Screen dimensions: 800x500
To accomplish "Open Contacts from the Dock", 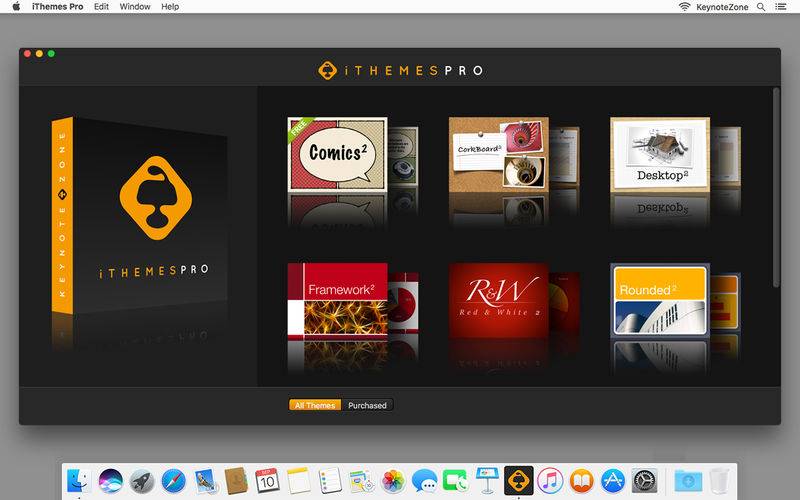I will pos(236,481).
